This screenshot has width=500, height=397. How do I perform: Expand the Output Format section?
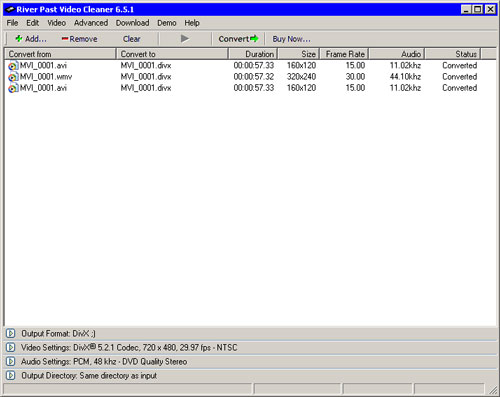click(11, 333)
